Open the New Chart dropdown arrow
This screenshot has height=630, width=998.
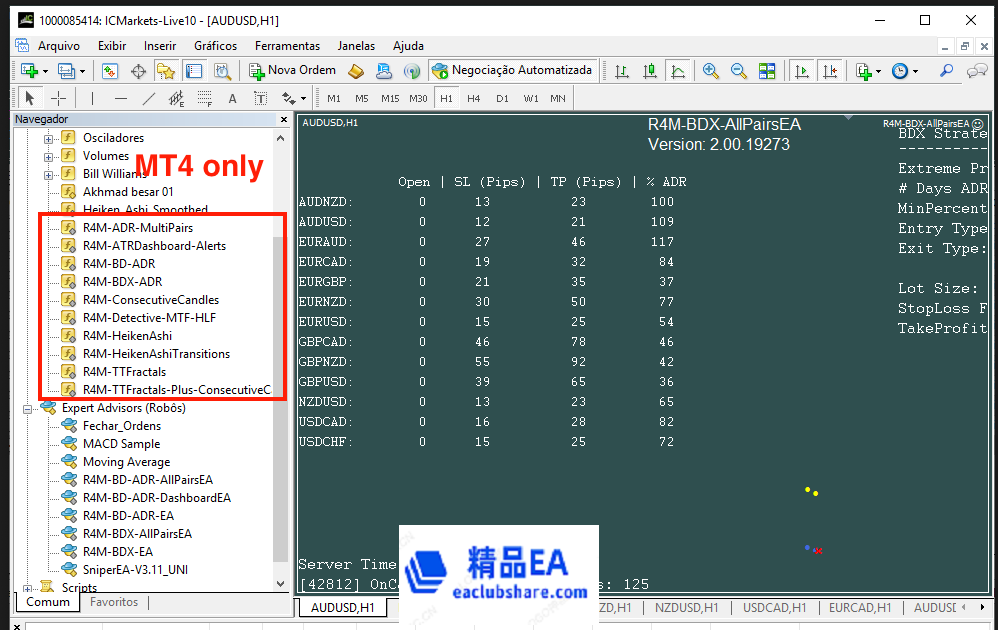(45, 71)
